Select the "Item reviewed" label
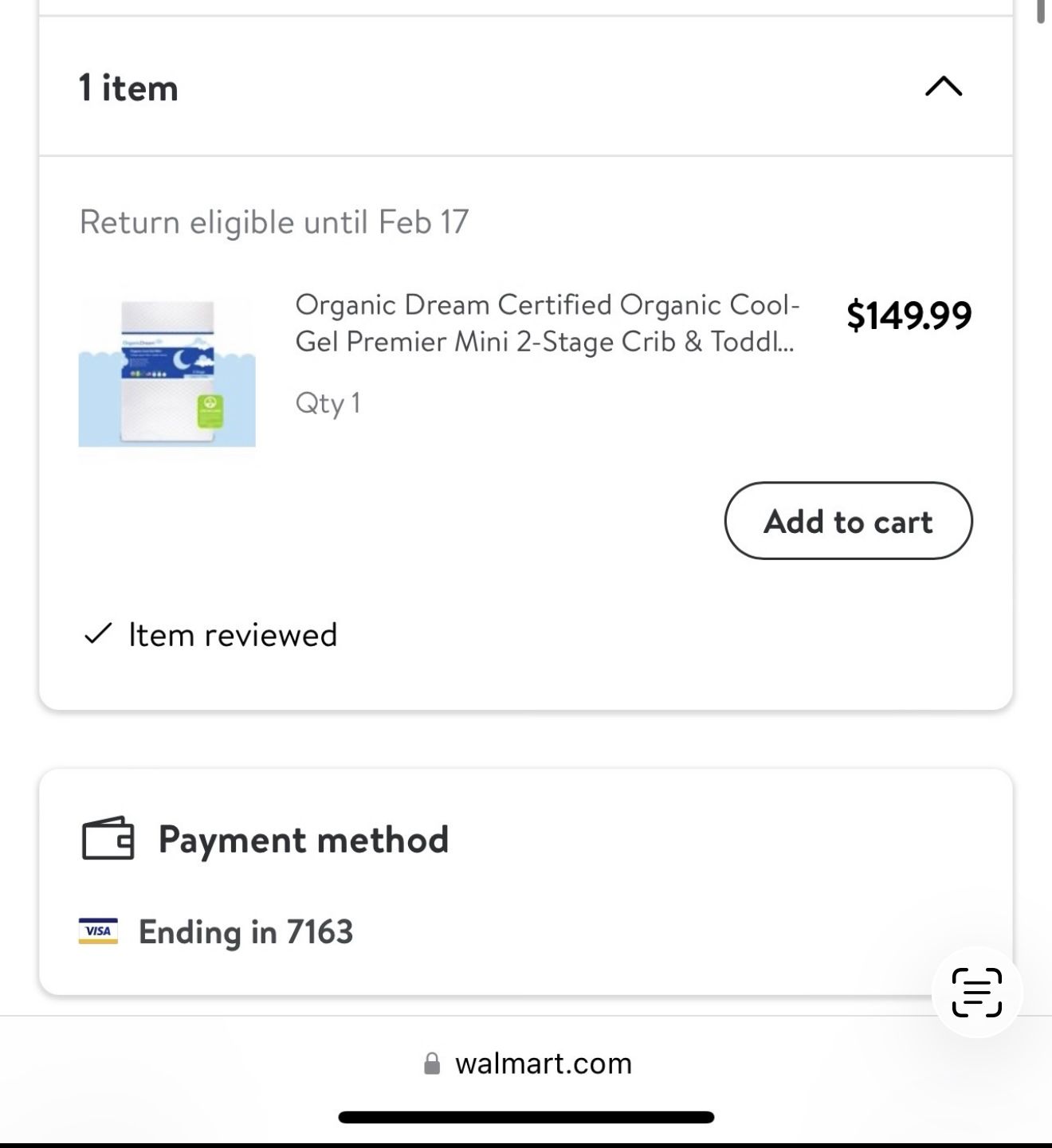This screenshot has width=1052, height=1148. (x=233, y=635)
